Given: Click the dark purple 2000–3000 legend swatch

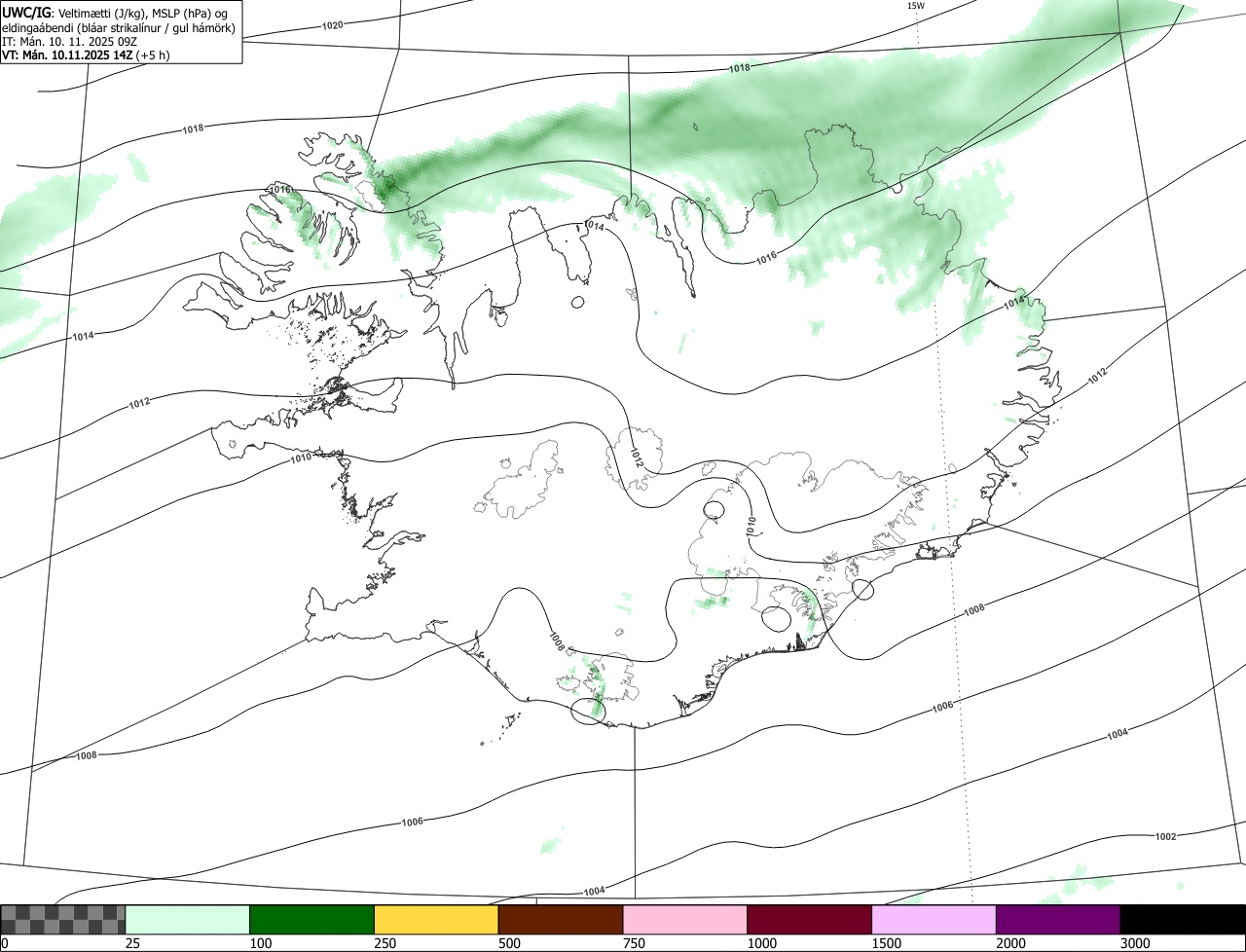Looking at the screenshot, I should click(x=1058, y=920).
